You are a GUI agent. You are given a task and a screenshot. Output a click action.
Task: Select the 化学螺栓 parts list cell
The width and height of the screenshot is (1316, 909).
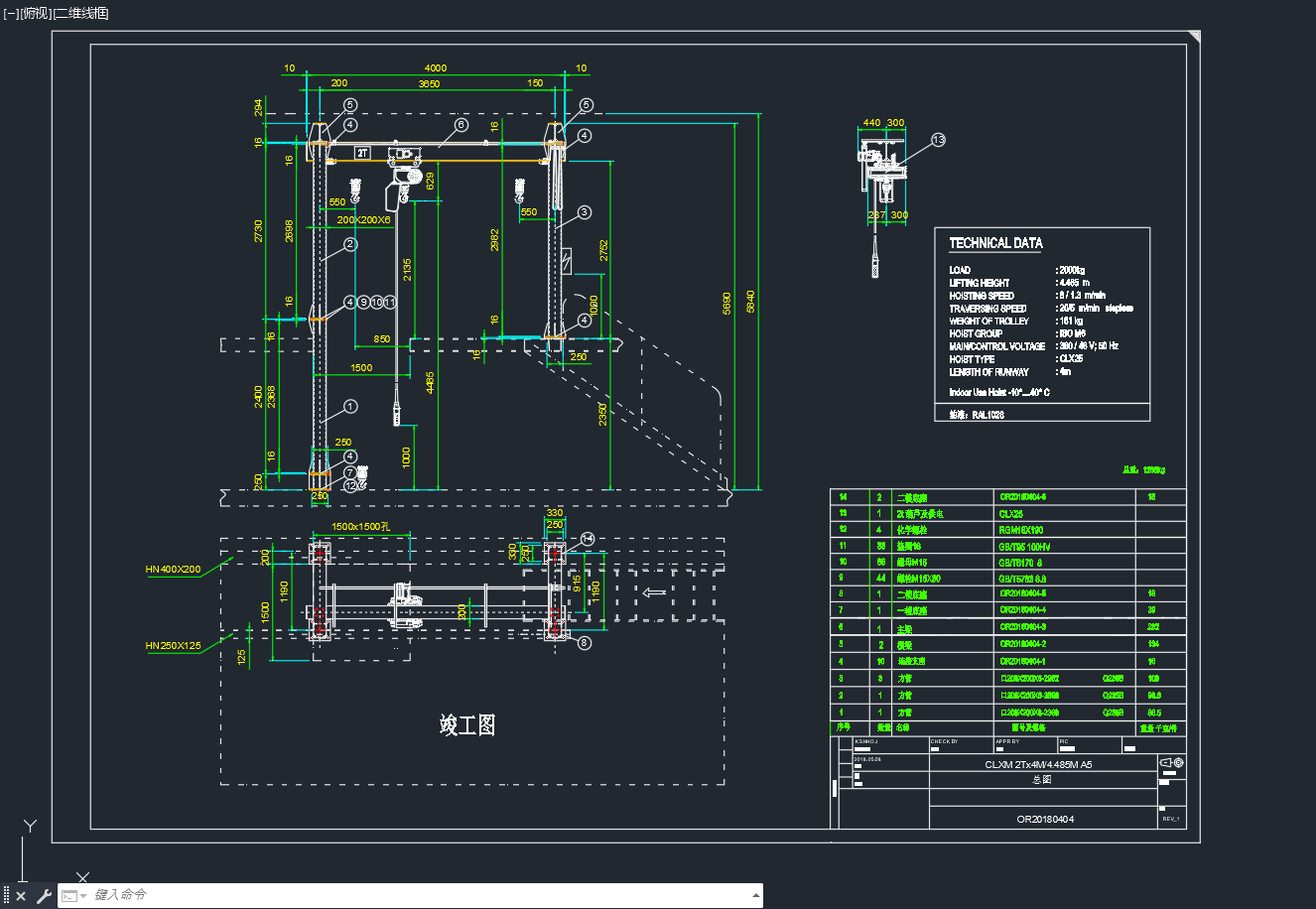(x=913, y=530)
